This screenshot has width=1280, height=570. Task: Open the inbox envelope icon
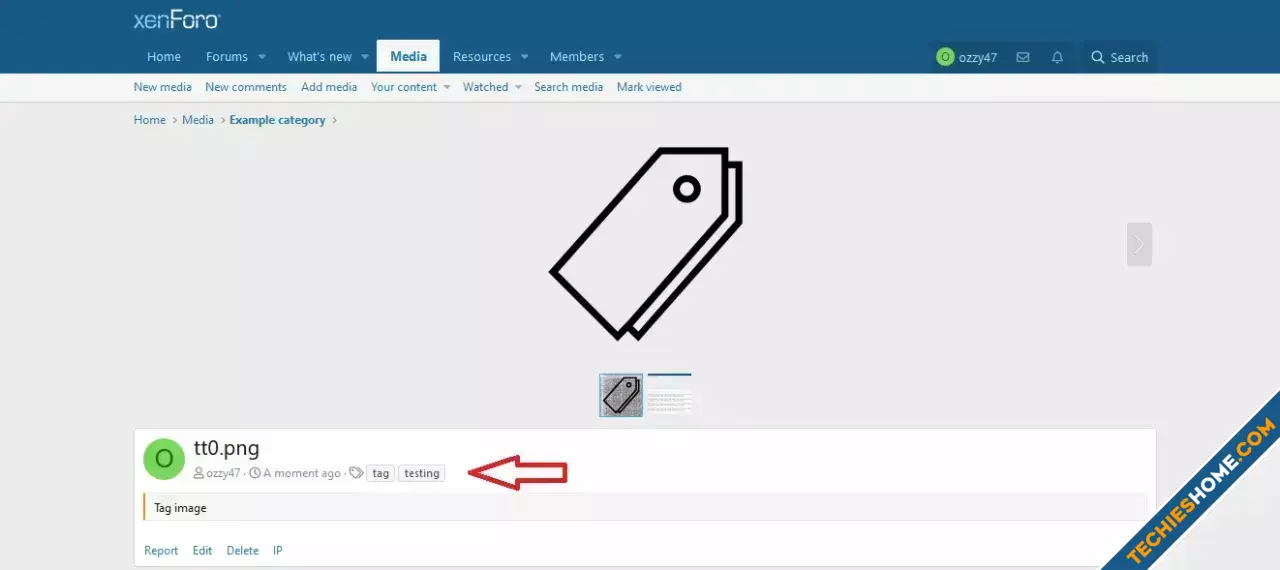(x=1022, y=57)
